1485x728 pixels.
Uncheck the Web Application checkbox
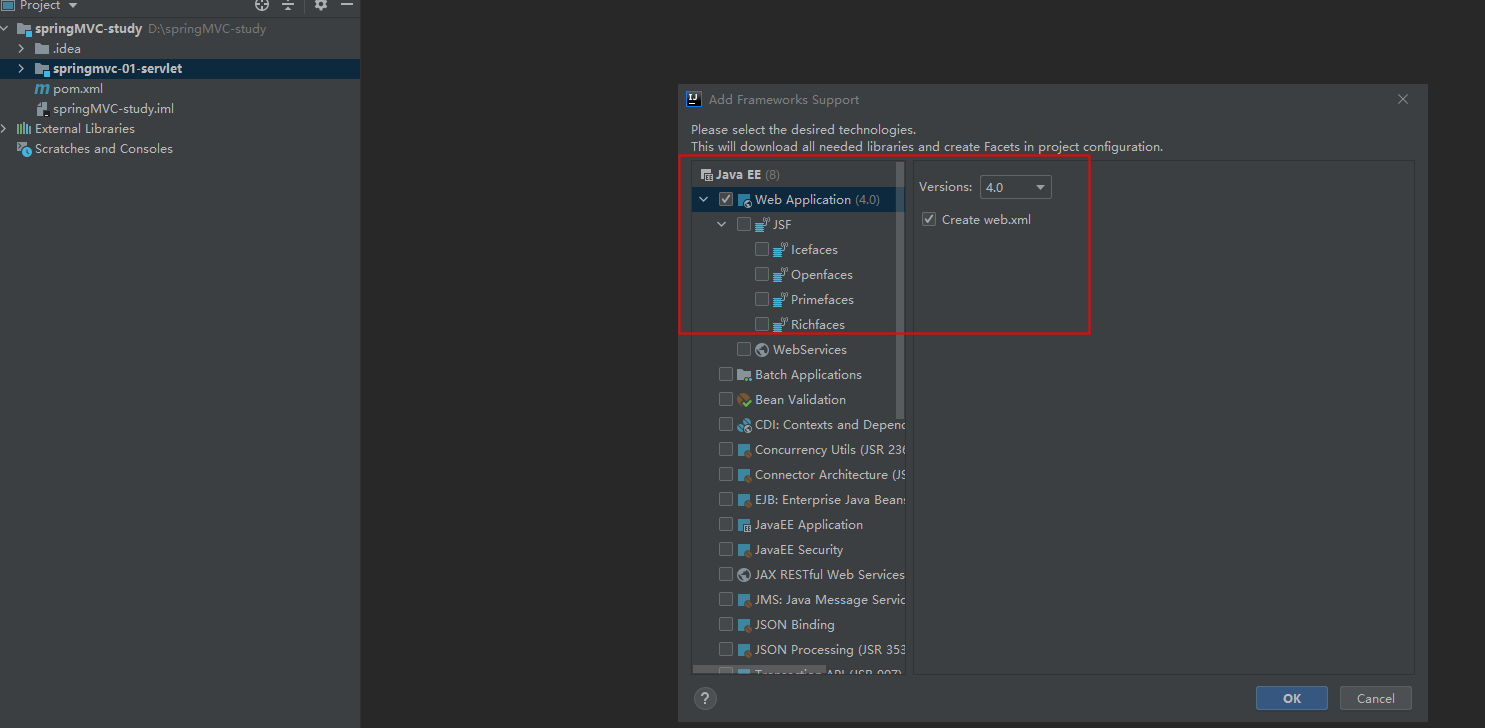(726, 200)
